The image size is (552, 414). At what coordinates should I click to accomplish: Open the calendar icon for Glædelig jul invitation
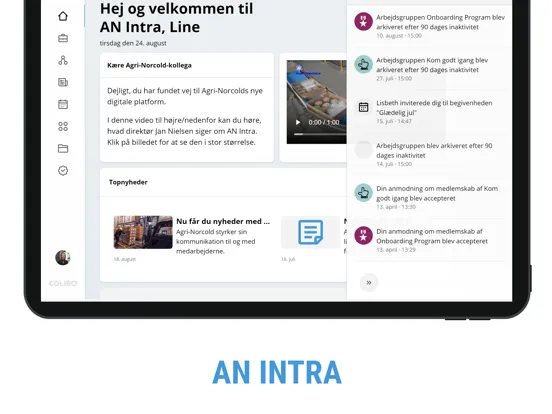363,107
